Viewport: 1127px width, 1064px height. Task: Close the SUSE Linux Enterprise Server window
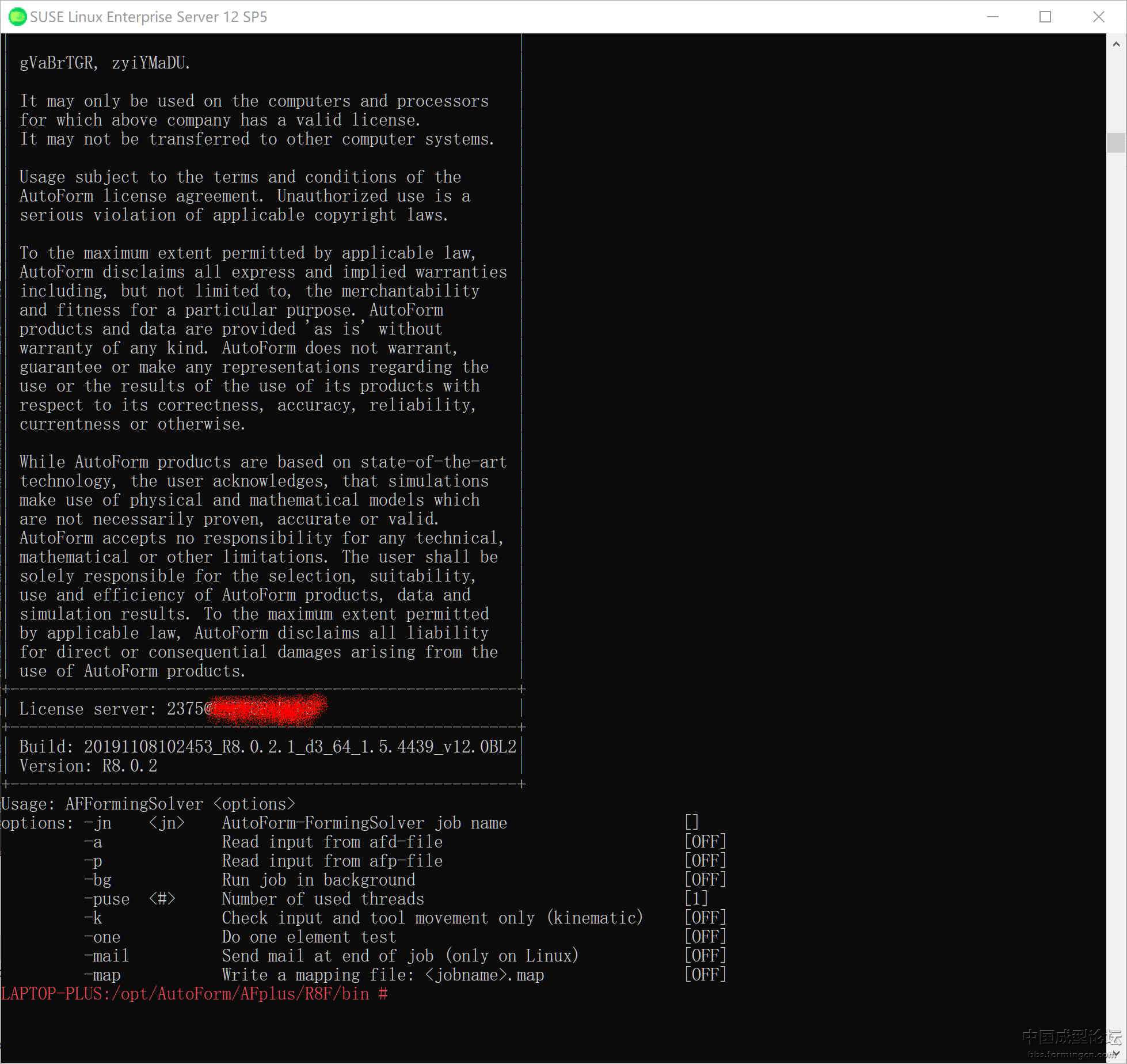click(x=1098, y=17)
